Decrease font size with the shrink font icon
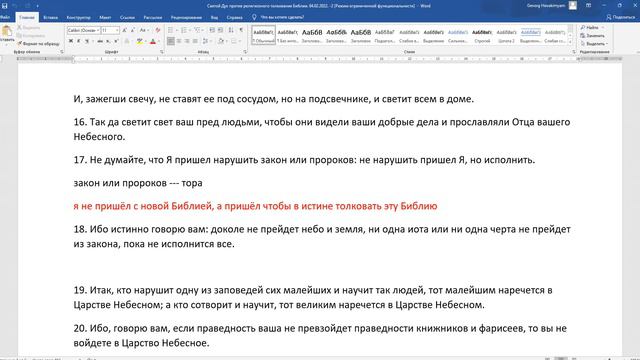 pos(133,30)
